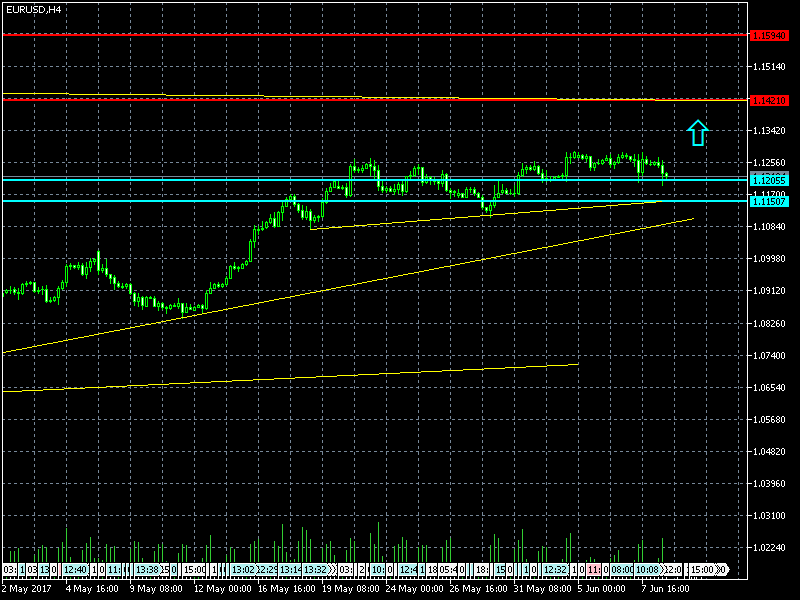The image size is (800, 600).
Task: Select the cyan 1.12055 price label
Action: point(769,181)
